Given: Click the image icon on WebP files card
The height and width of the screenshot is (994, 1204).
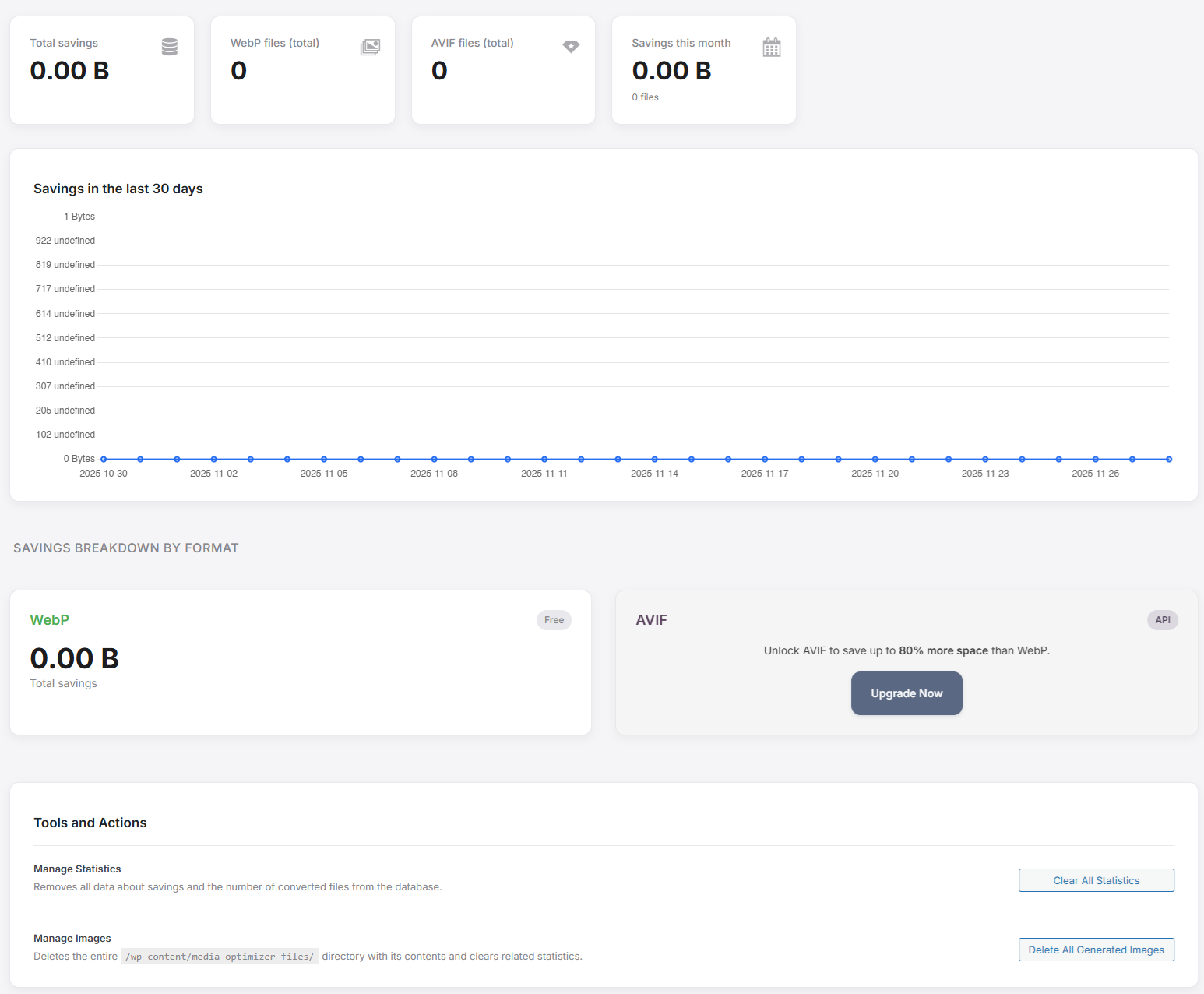Looking at the screenshot, I should [370, 47].
